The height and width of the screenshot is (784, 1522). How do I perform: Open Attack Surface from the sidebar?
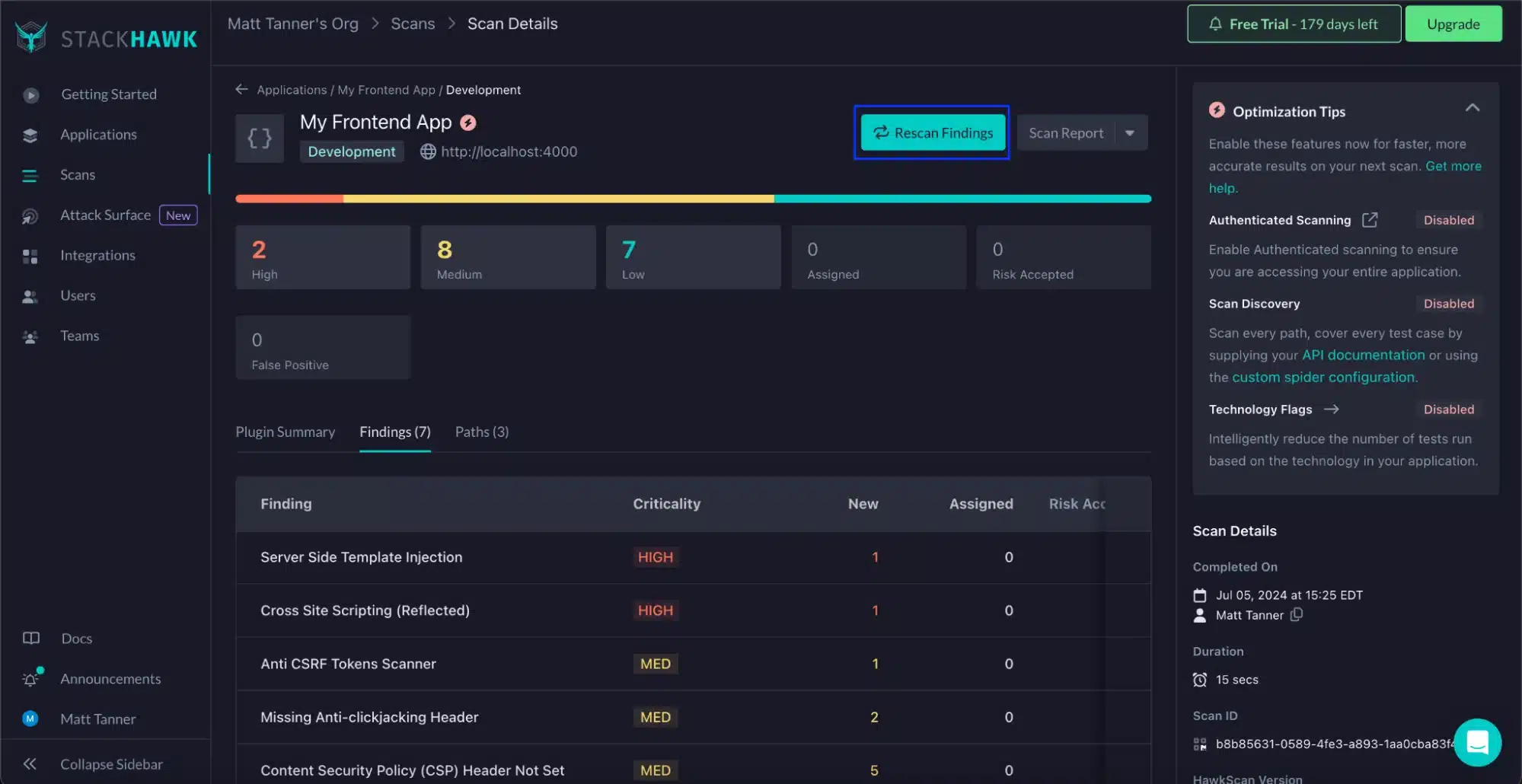(x=105, y=215)
